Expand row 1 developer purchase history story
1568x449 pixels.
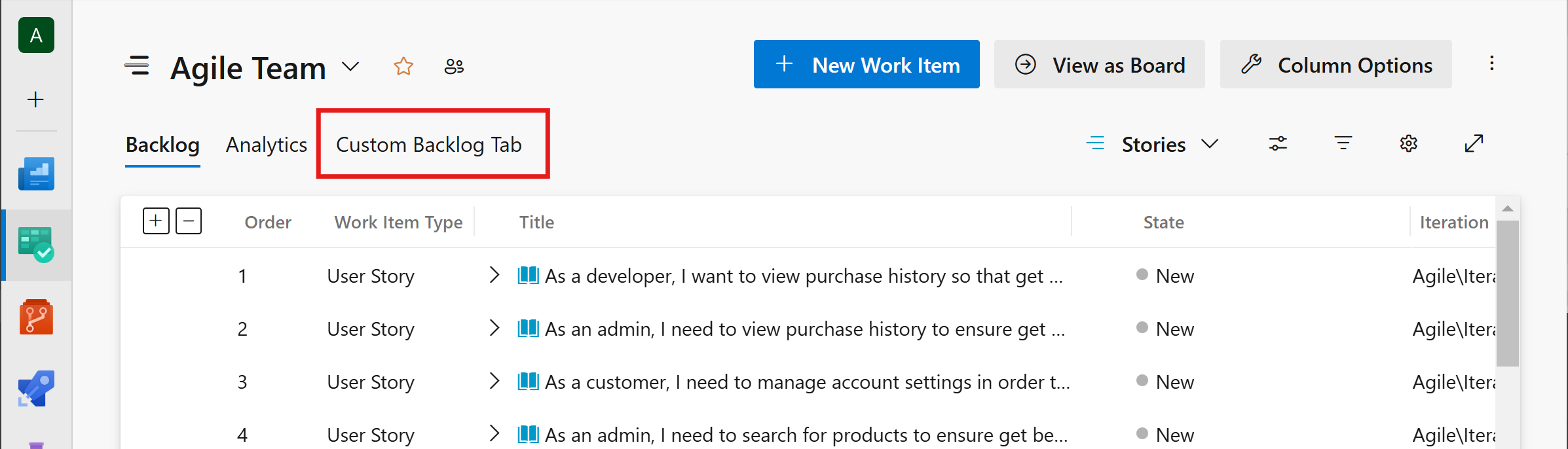(x=495, y=276)
